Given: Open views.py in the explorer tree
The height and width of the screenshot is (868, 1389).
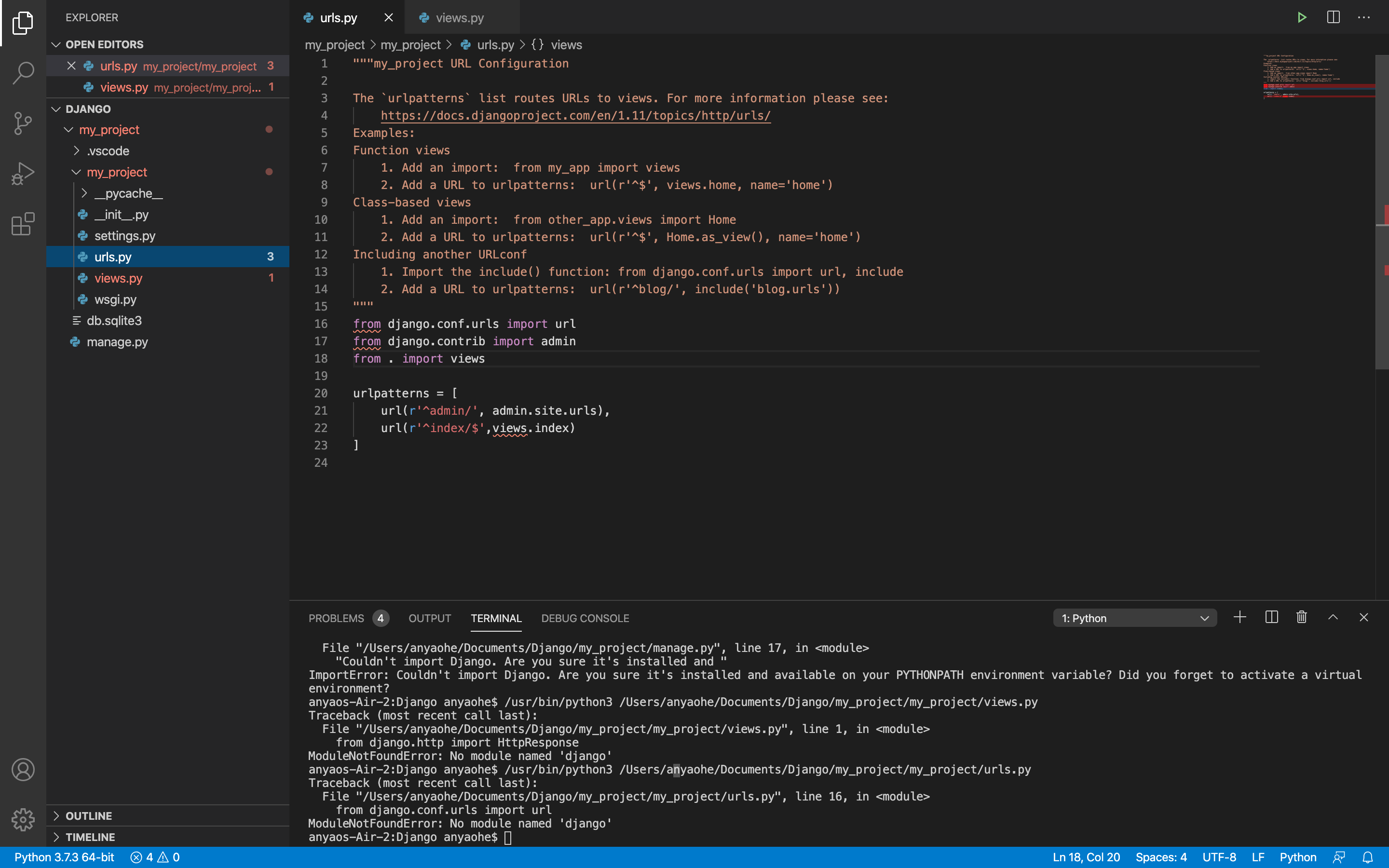Looking at the screenshot, I should (x=168, y=278).
